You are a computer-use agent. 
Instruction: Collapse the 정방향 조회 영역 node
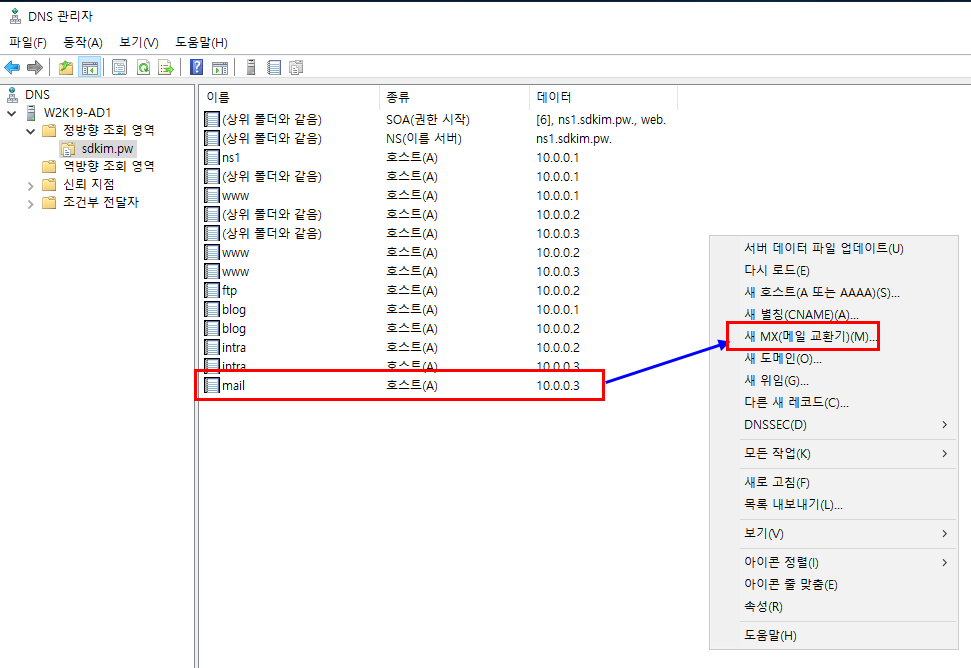click(x=30, y=131)
